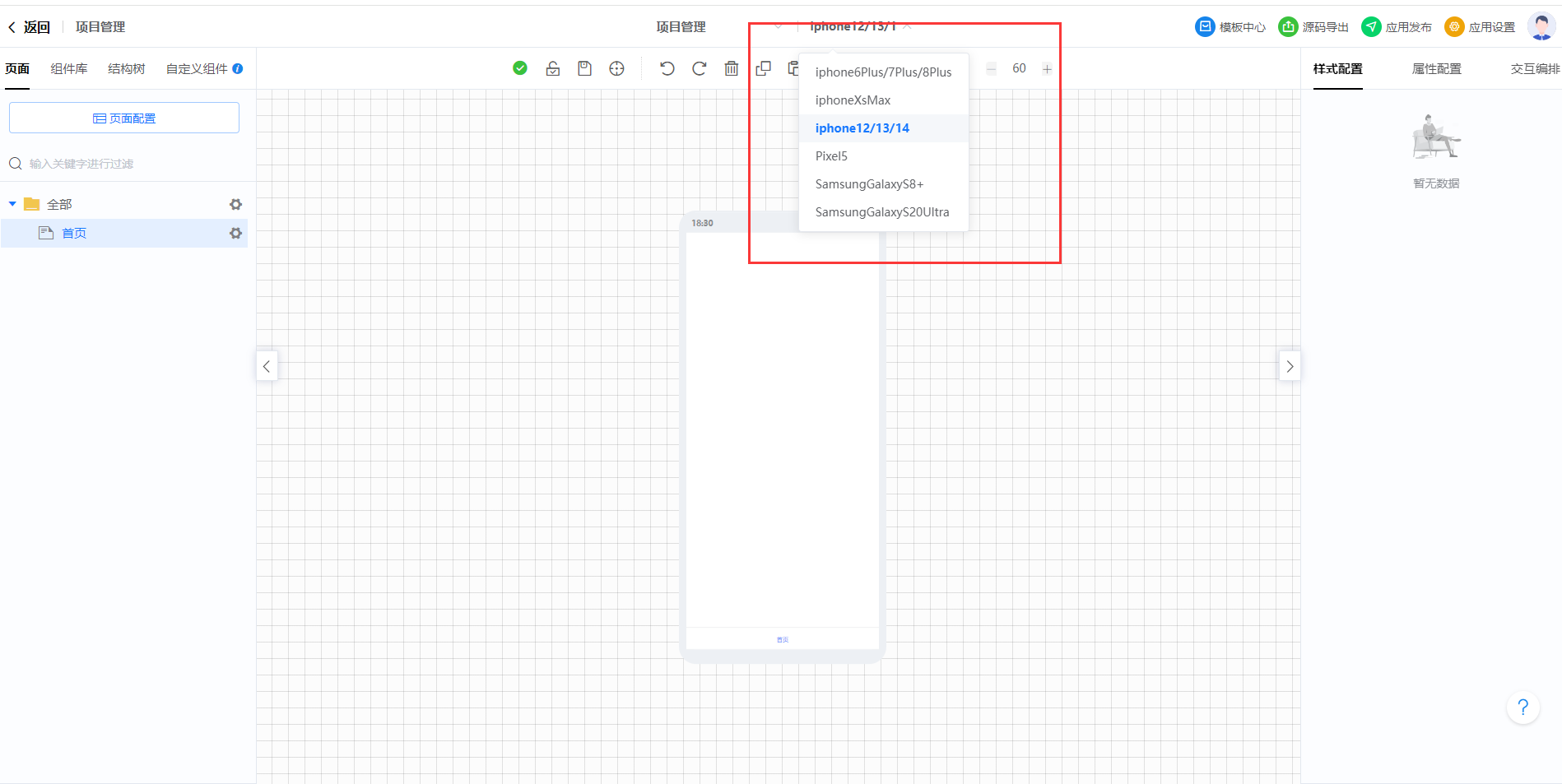Screen dimensions: 1562x784
Task: Redo the last action
Action: tap(700, 68)
